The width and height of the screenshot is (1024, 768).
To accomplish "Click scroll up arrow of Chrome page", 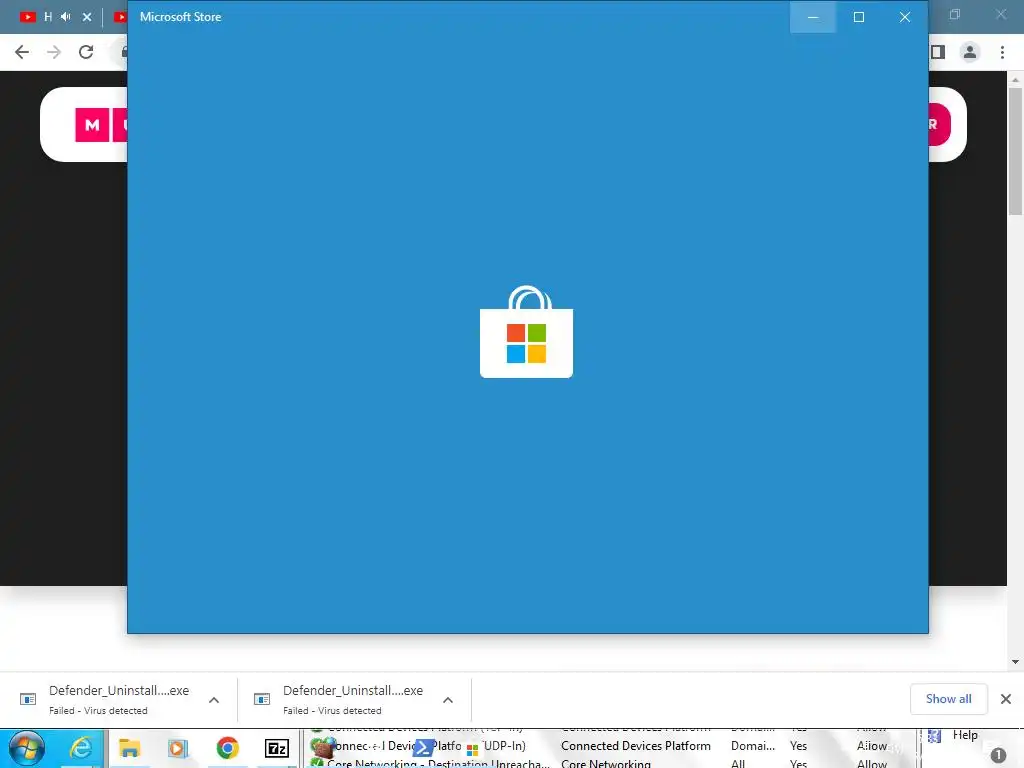I will point(1015,80).
